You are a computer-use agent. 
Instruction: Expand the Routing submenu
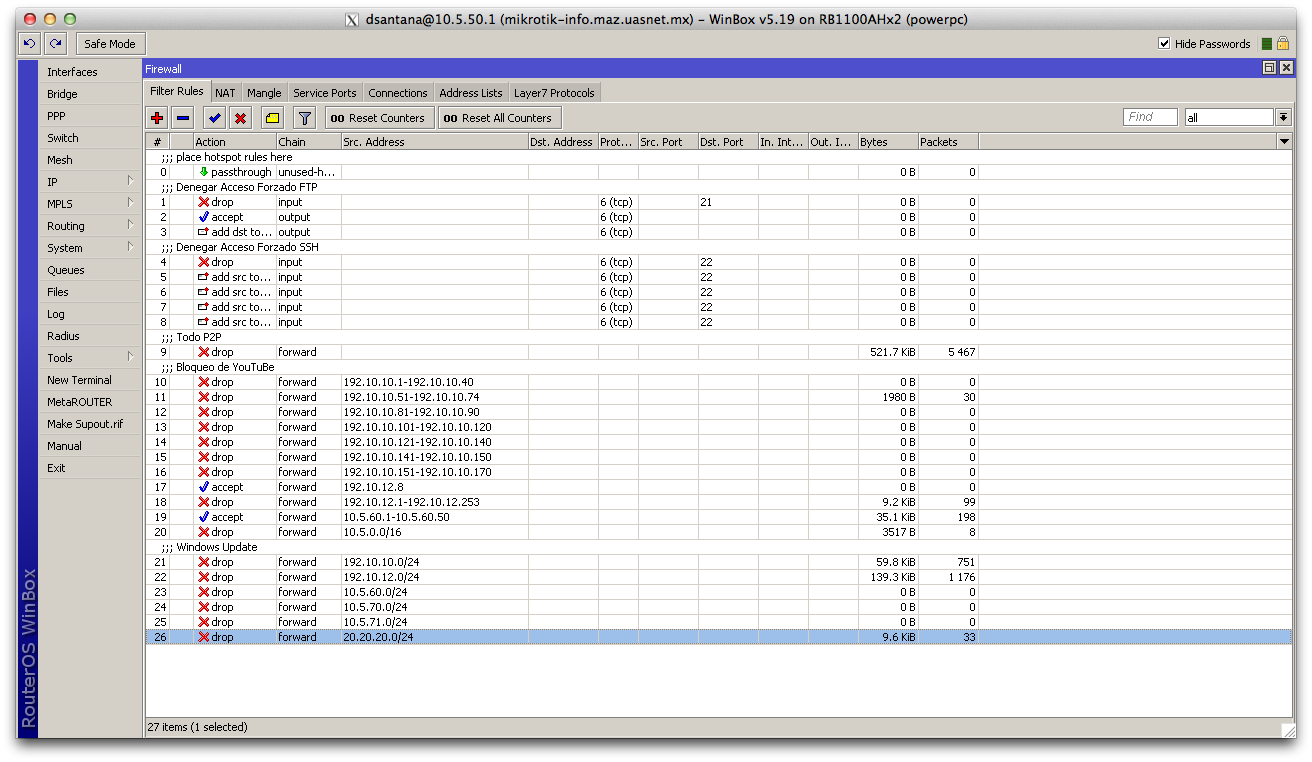coord(130,225)
